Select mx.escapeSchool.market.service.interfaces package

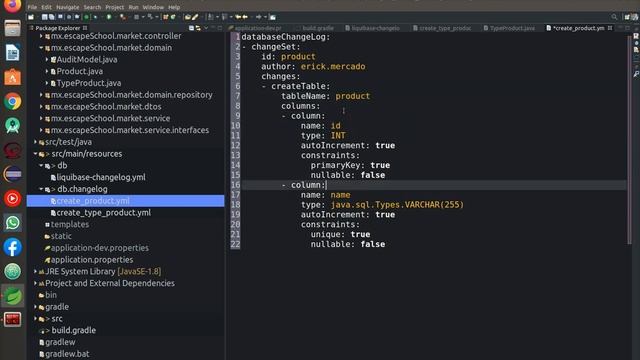click(x=130, y=130)
